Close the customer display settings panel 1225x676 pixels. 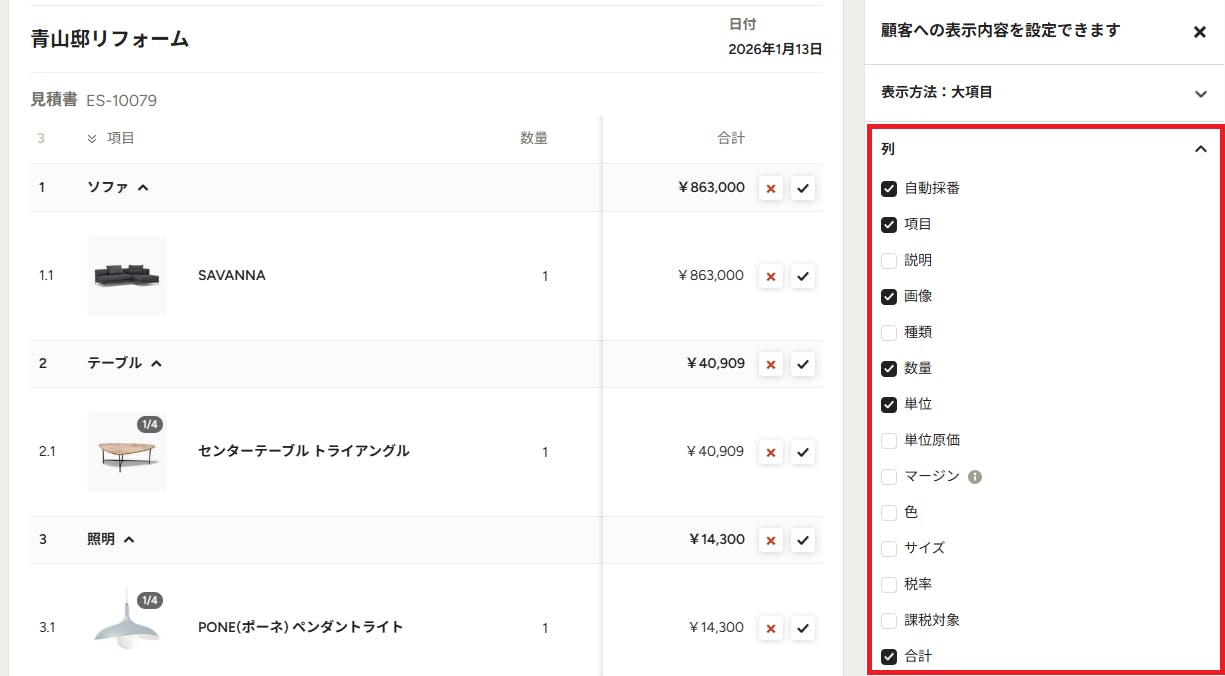click(1200, 32)
